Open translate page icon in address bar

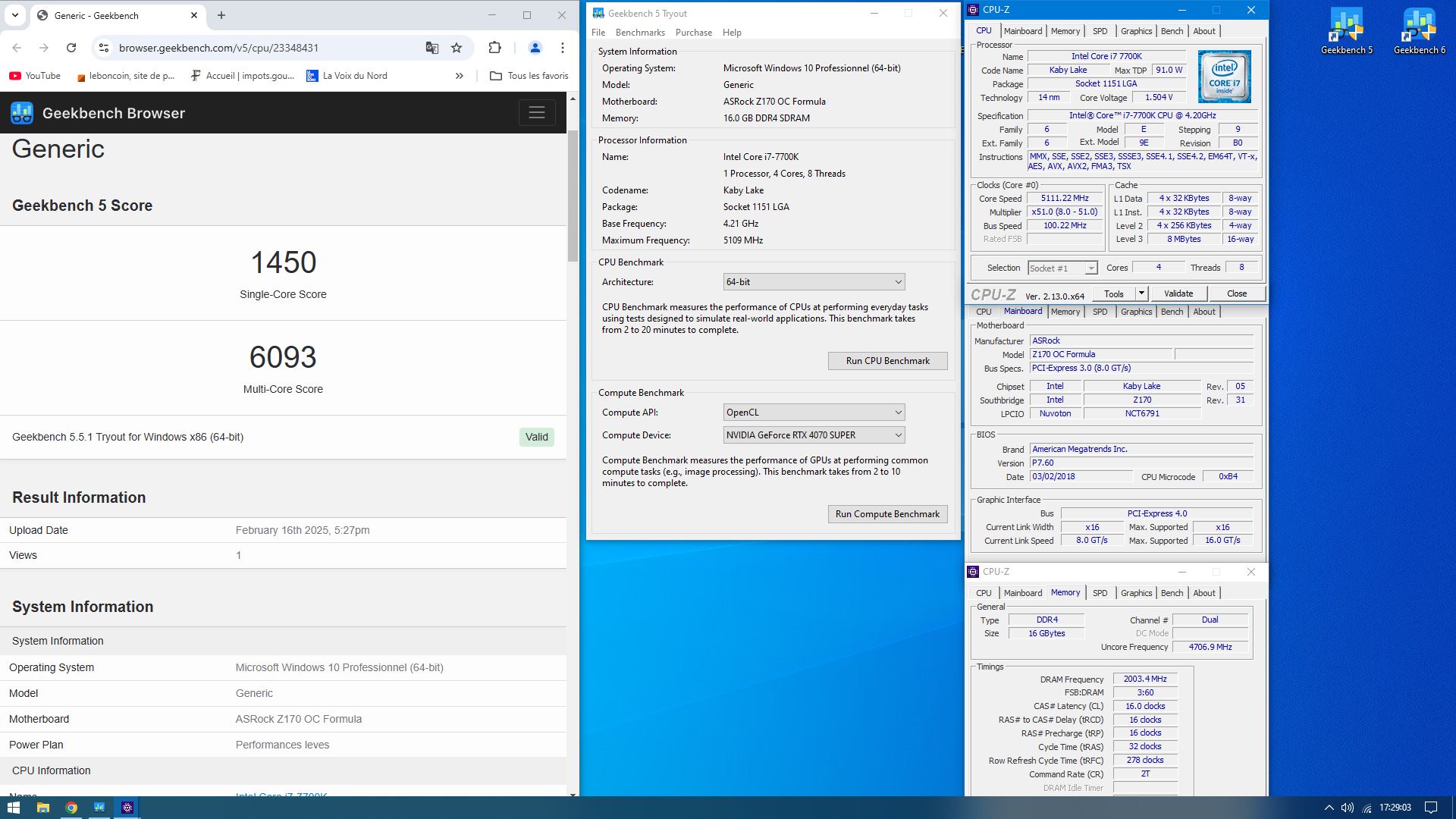(432, 48)
